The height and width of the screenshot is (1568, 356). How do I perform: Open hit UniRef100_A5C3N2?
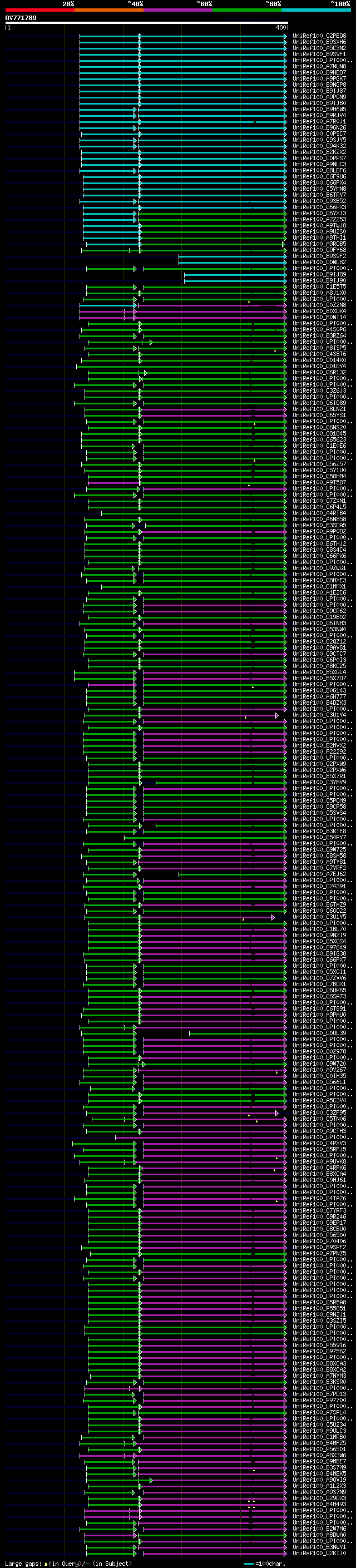pos(319,48)
